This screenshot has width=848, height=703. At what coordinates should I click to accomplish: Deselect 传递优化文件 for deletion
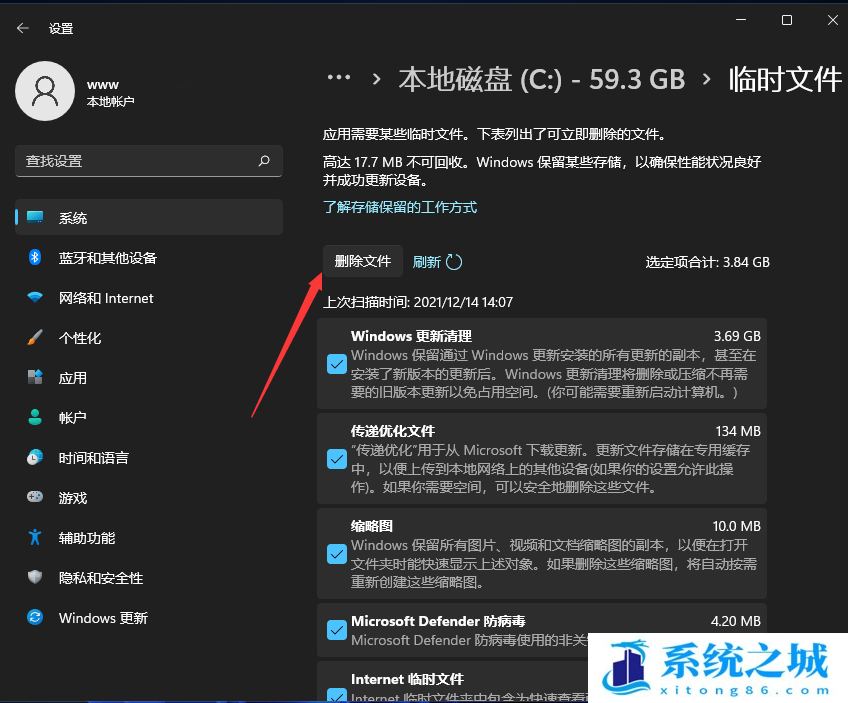(337, 459)
